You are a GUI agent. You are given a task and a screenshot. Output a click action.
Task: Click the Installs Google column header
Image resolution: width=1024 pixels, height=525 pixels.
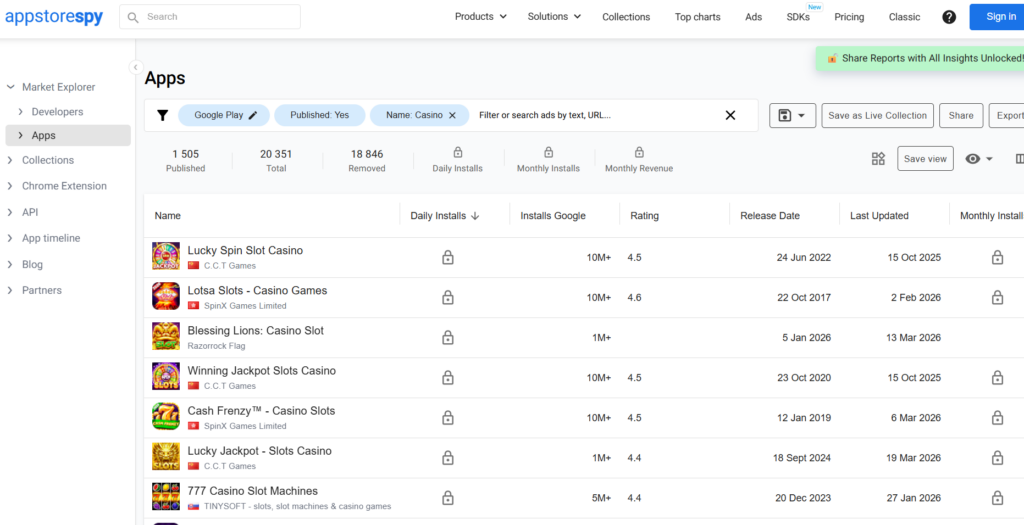pos(553,215)
